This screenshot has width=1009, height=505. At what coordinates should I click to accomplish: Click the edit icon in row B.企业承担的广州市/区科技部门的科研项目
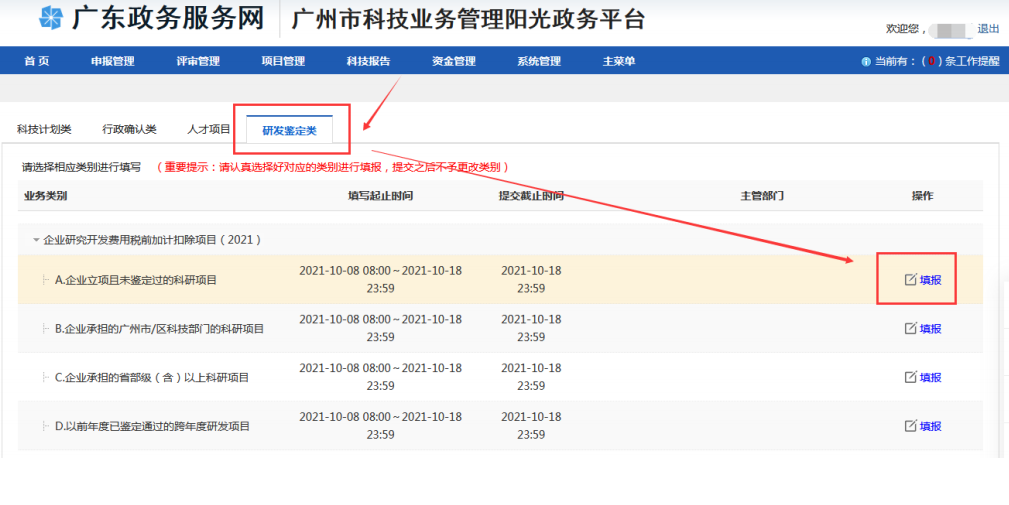[911, 328]
